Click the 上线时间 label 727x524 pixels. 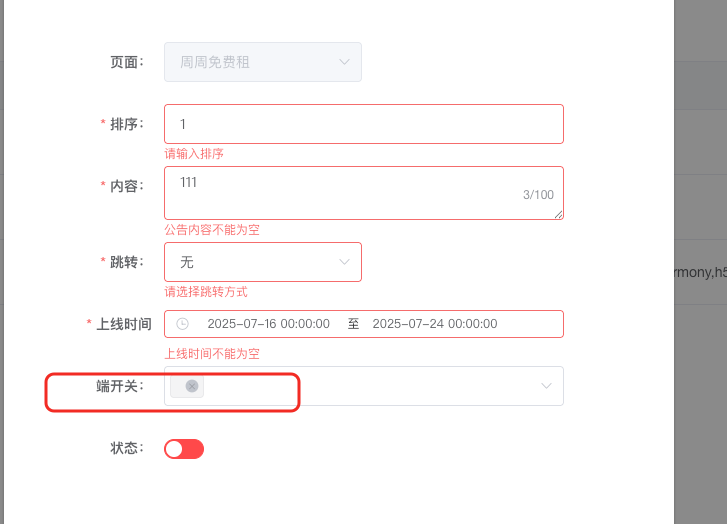(124, 324)
